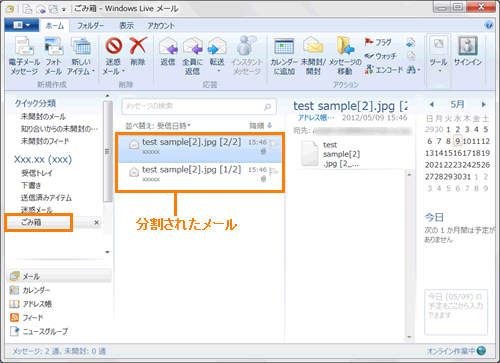Open the Find dropdown in ribbon
This screenshot has width=500, height=363.
click(414, 70)
